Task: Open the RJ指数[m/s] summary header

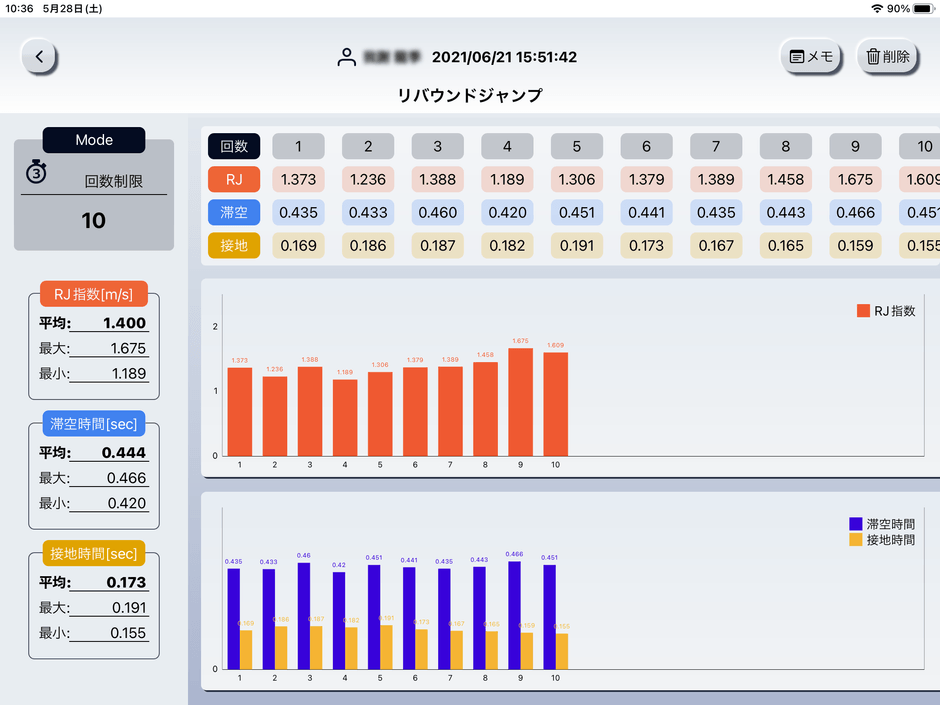Action: (94, 294)
